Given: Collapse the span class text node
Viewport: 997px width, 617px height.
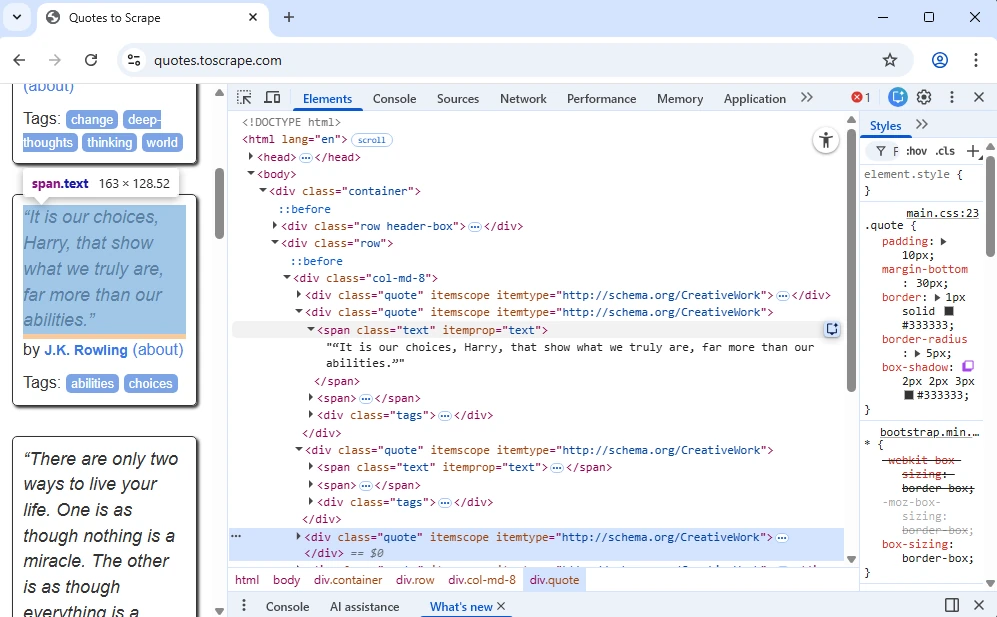Looking at the screenshot, I should [x=311, y=330].
